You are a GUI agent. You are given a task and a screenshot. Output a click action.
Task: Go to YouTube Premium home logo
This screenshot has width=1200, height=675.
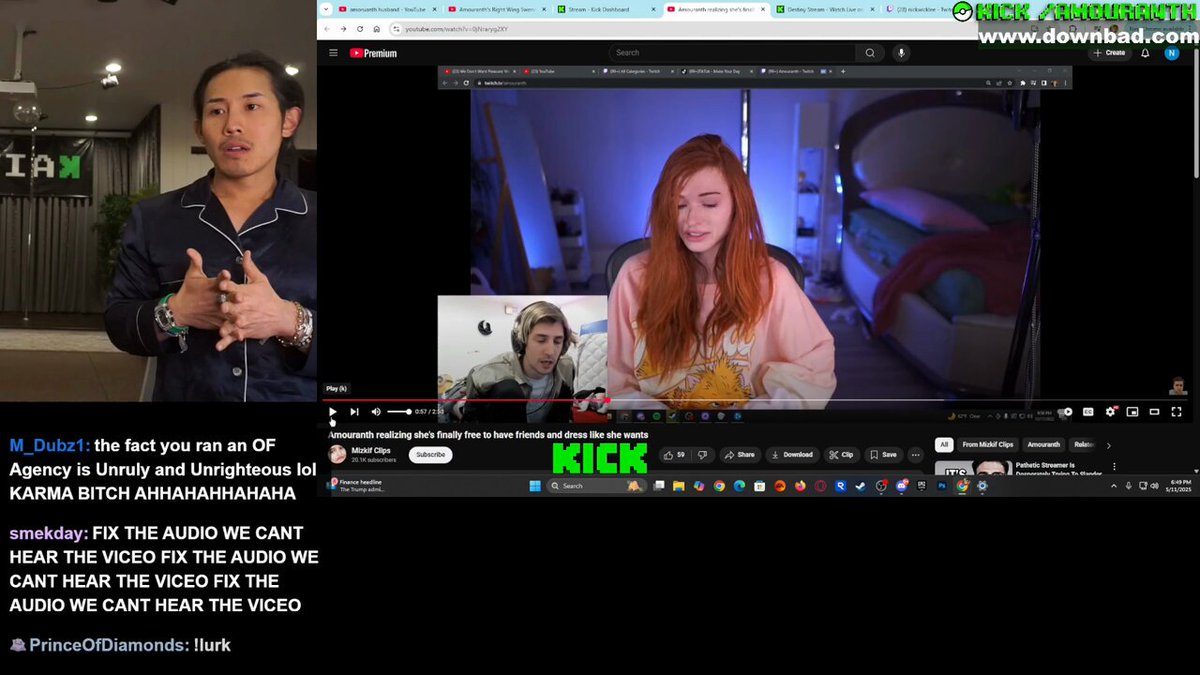(373, 53)
